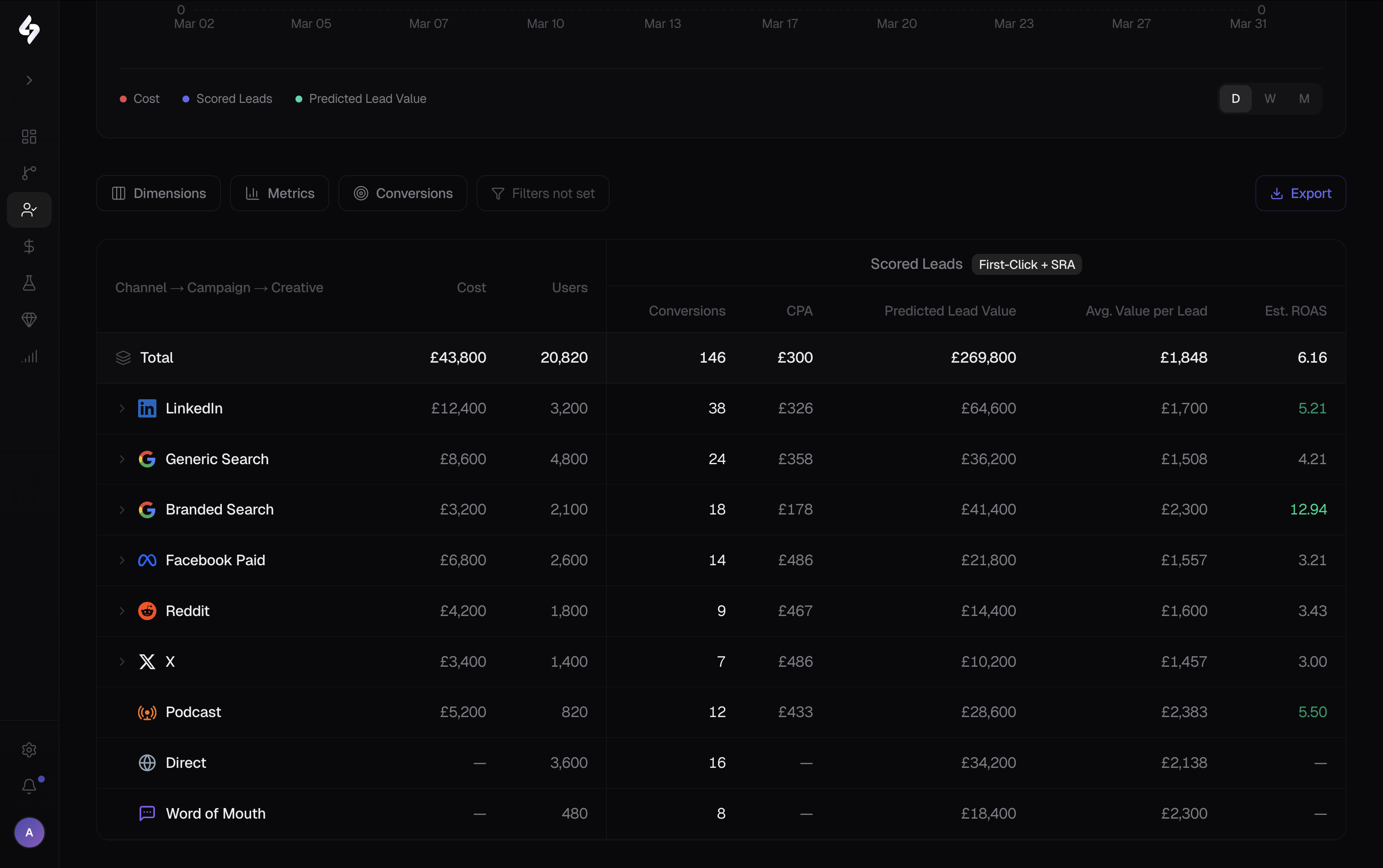This screenshot has height=868, width=1383.
Task: Open the Conversions selector
Action: (403, 193)
